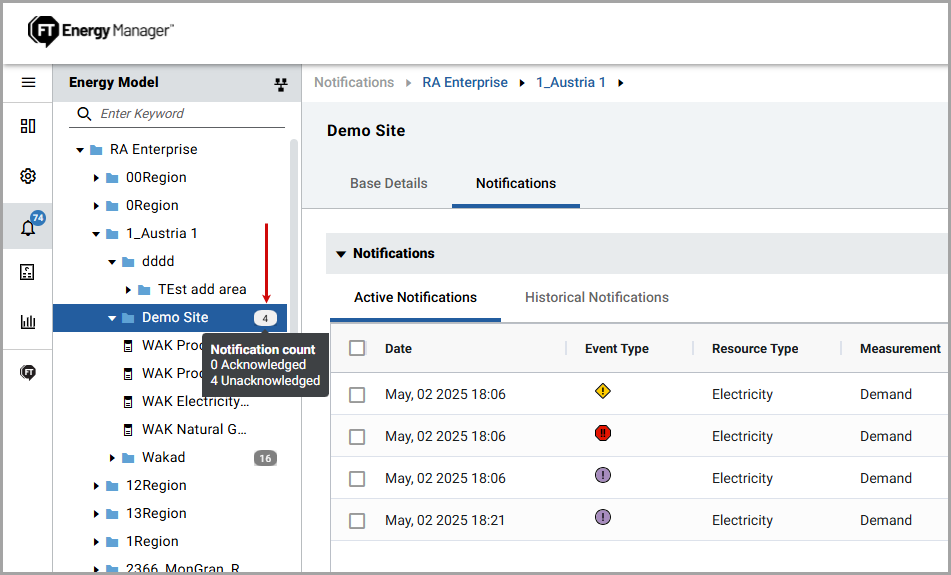951x575 pixels.
Task: Open the building site icon in sidebar
Action: pyautogui.click(x=28, y=272)
